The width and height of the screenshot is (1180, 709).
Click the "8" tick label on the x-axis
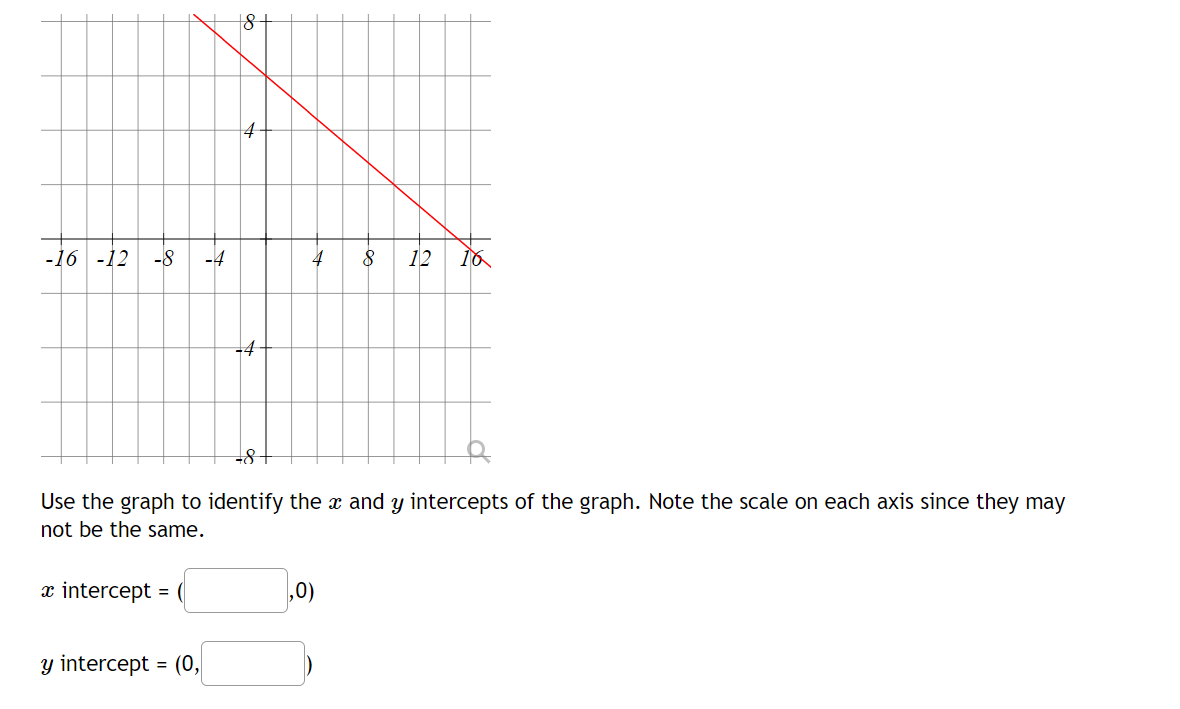[367, 259]
